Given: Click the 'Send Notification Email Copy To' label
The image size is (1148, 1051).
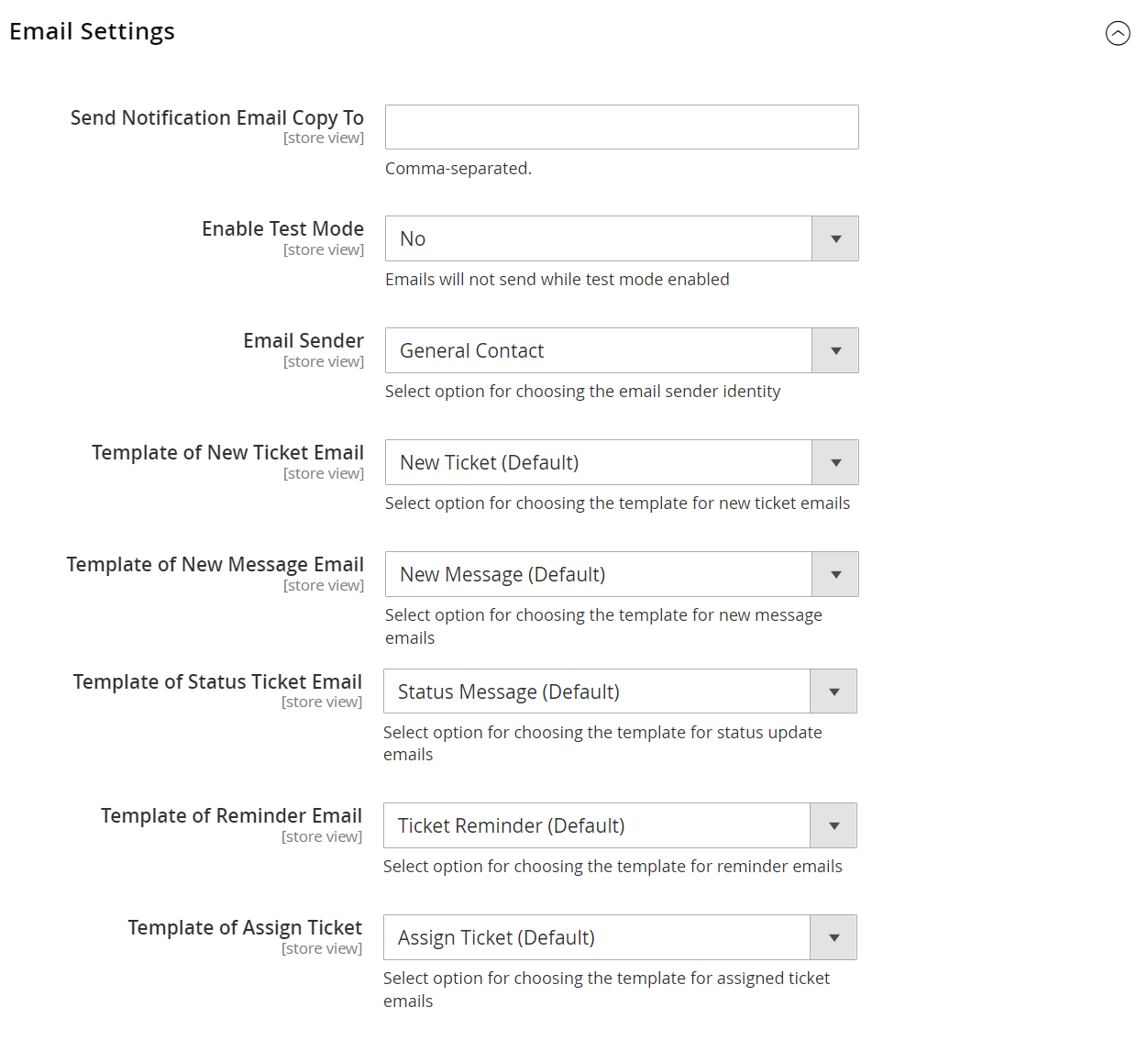Looking at the screenshot, I should click(217, 118).
